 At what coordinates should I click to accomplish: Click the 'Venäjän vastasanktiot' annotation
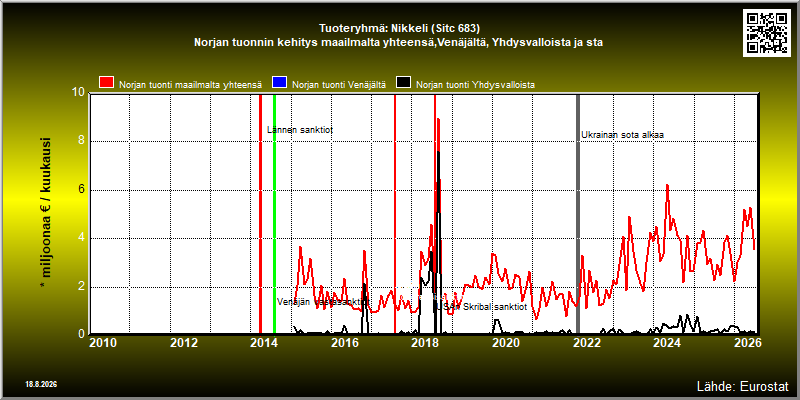click(x=322, y=302)
